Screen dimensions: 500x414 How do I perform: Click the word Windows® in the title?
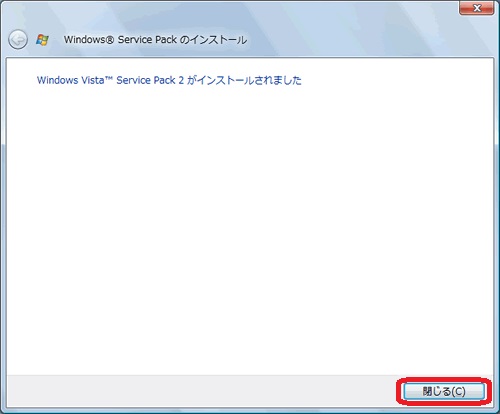tap(89, 40)
